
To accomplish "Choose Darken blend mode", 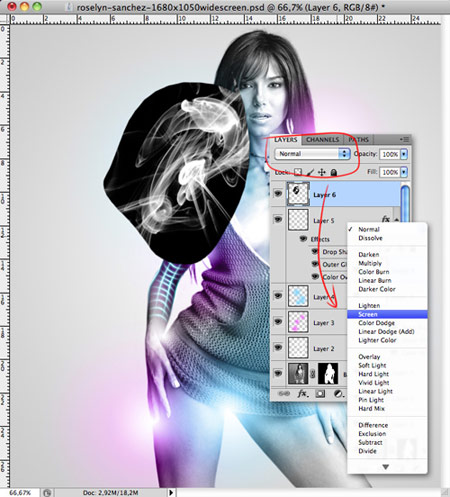I will click(387, 254).
